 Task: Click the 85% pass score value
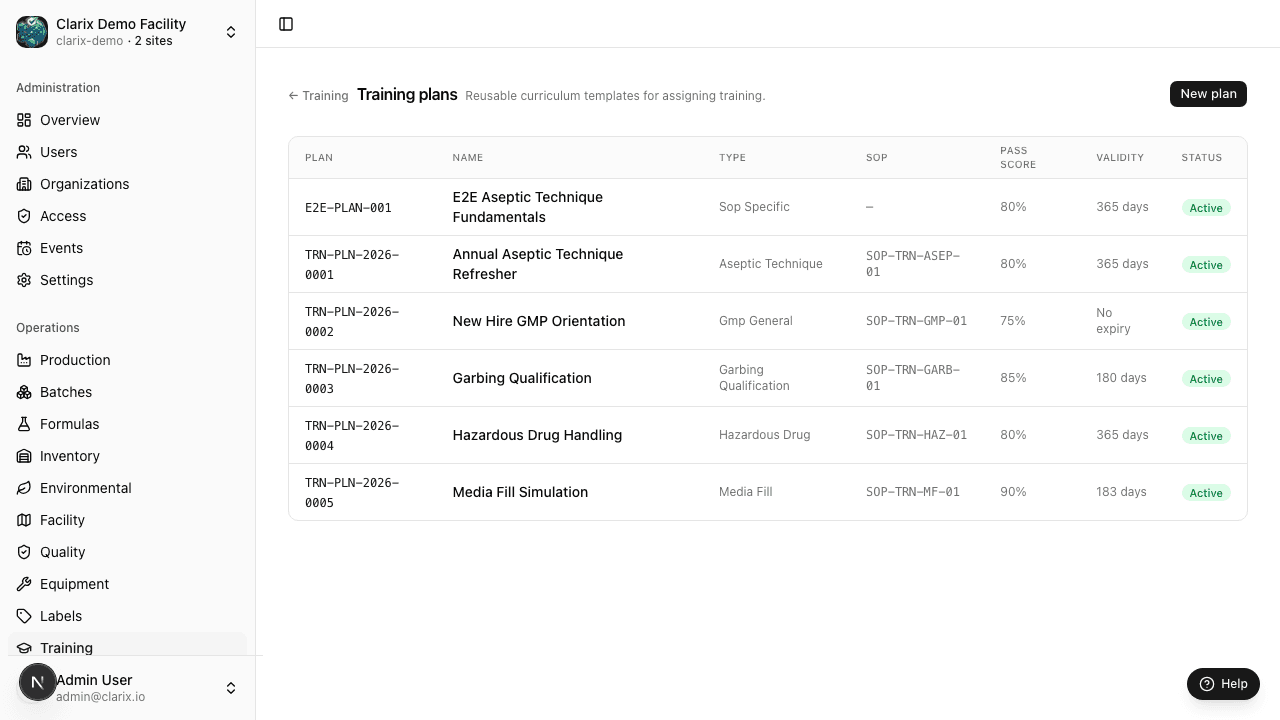click(1013, 378)
